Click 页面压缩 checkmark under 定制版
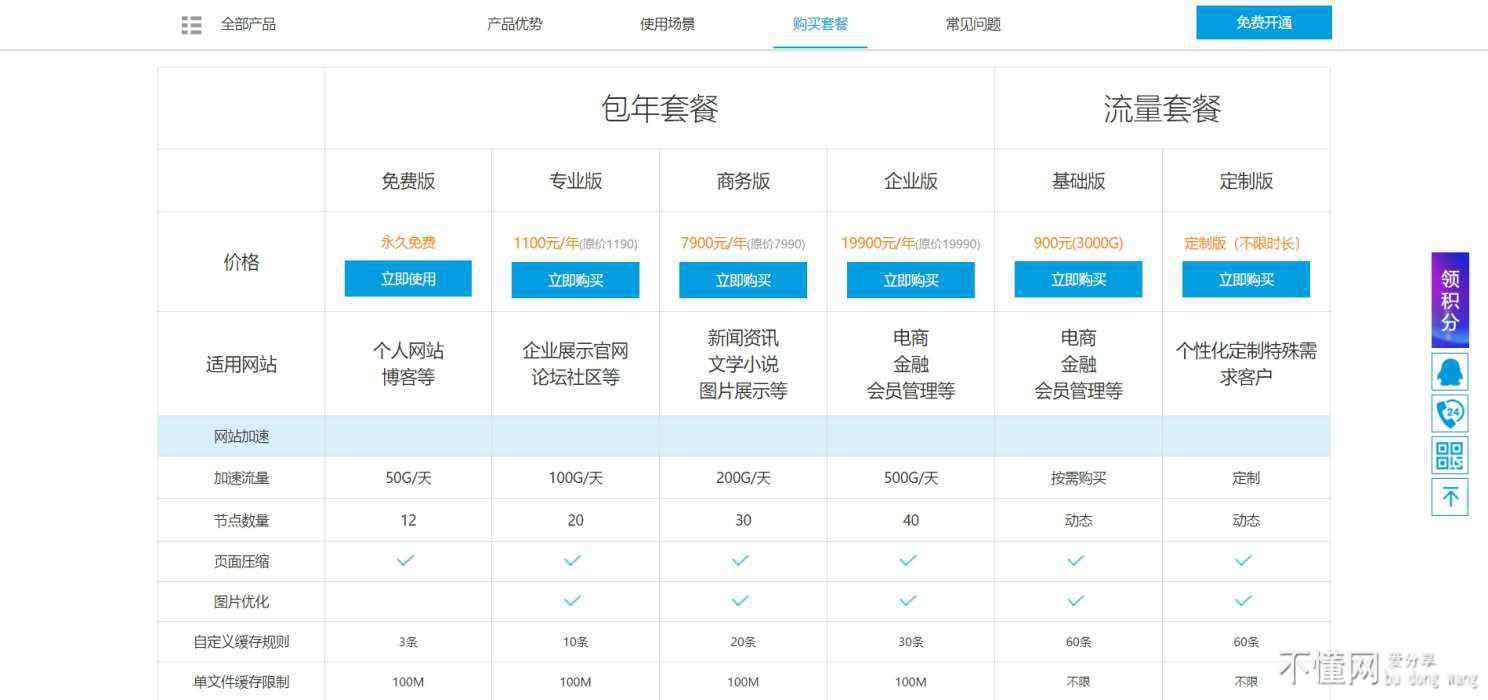Image resolution: width=1488 pixels, height=700 pixels. (x=1243, y=561)
